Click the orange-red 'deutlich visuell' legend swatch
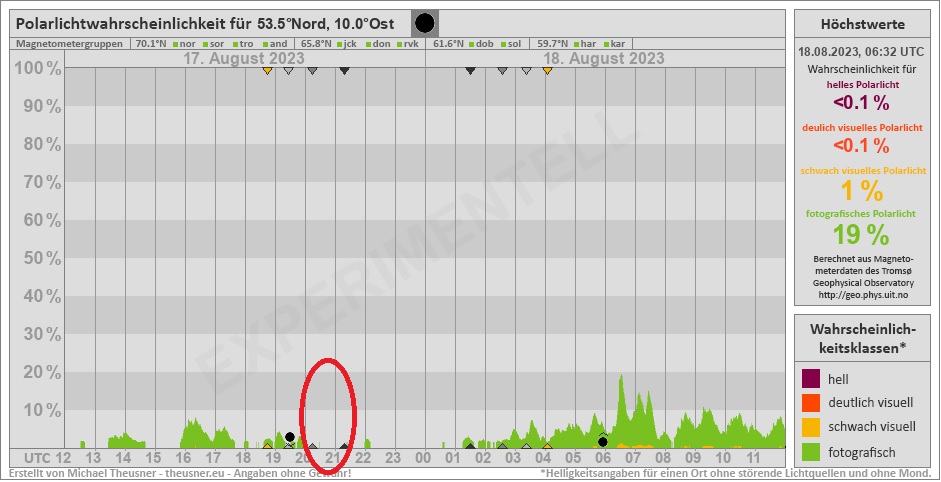Viewport: 941px width, 482px height. 811,403
